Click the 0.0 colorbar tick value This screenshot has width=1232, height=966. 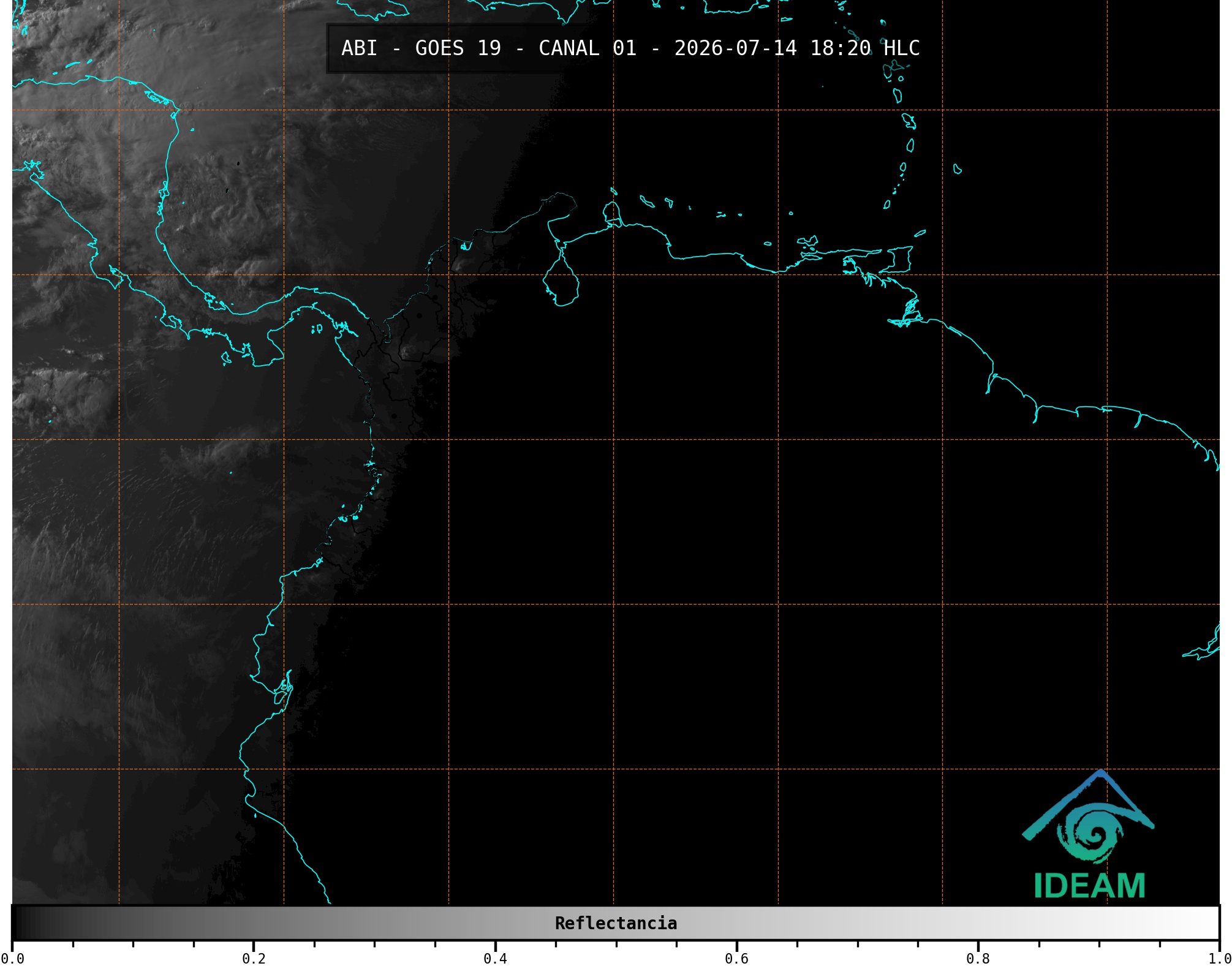tap(12, 958)
